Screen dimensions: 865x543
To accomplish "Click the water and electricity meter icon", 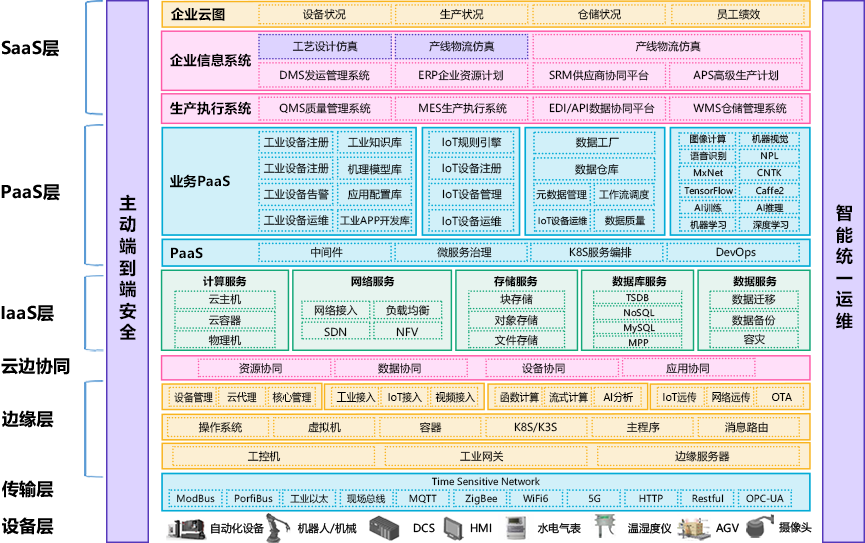I will [514, 527].
